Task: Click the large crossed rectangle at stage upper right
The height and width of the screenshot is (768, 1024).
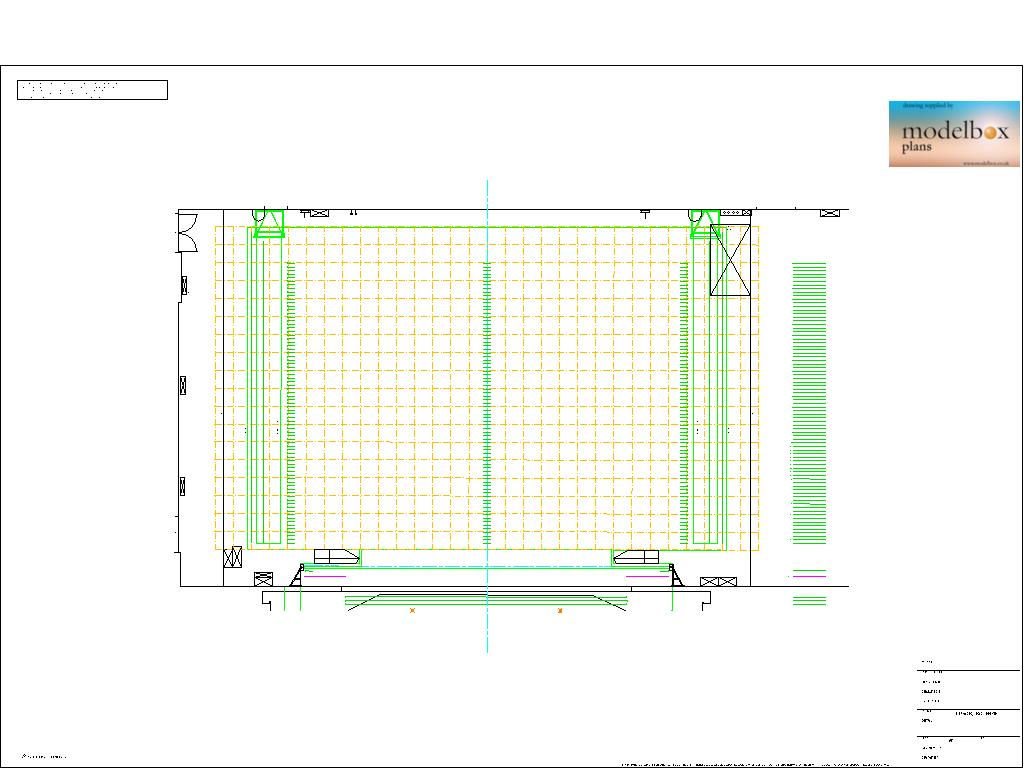Action: point(730,260)
